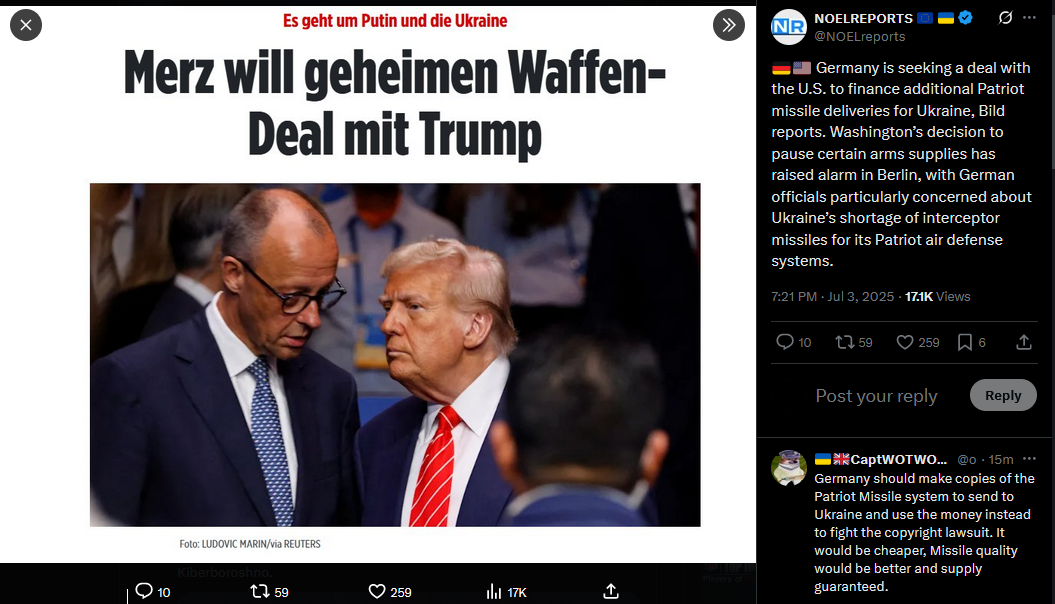View analytics via 17K bar chart icon
This screenshot has width=1055, height=604.
(494, 591)
